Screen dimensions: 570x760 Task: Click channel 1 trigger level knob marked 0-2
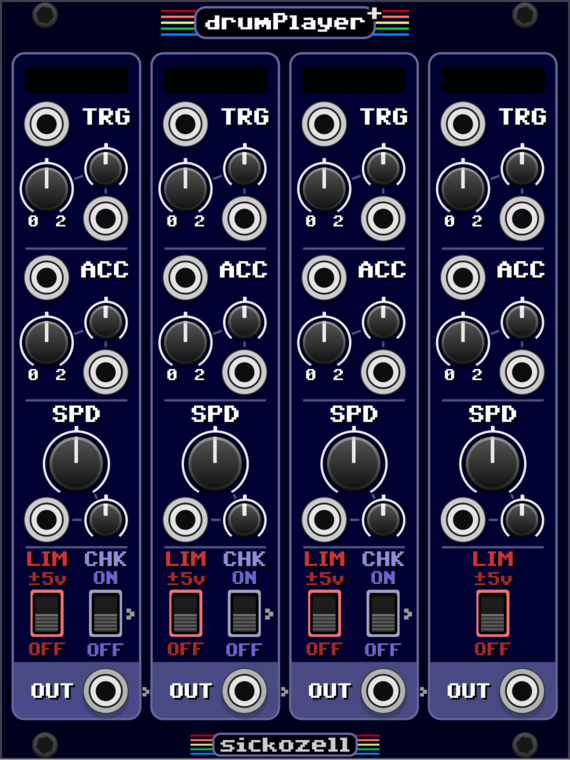(47, 189)
